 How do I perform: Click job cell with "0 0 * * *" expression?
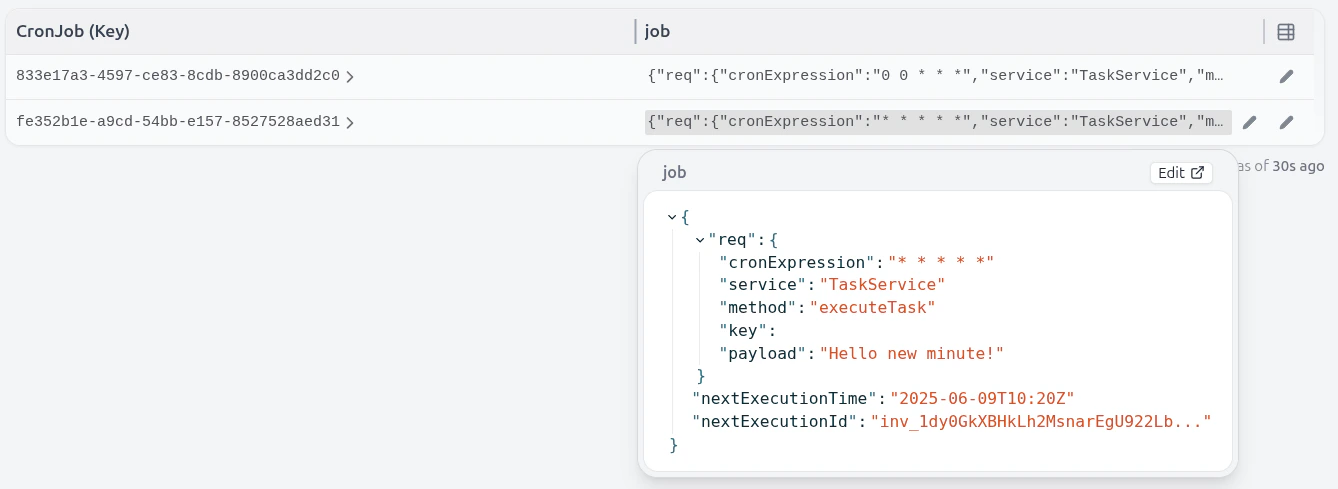[x=936, y=75]
